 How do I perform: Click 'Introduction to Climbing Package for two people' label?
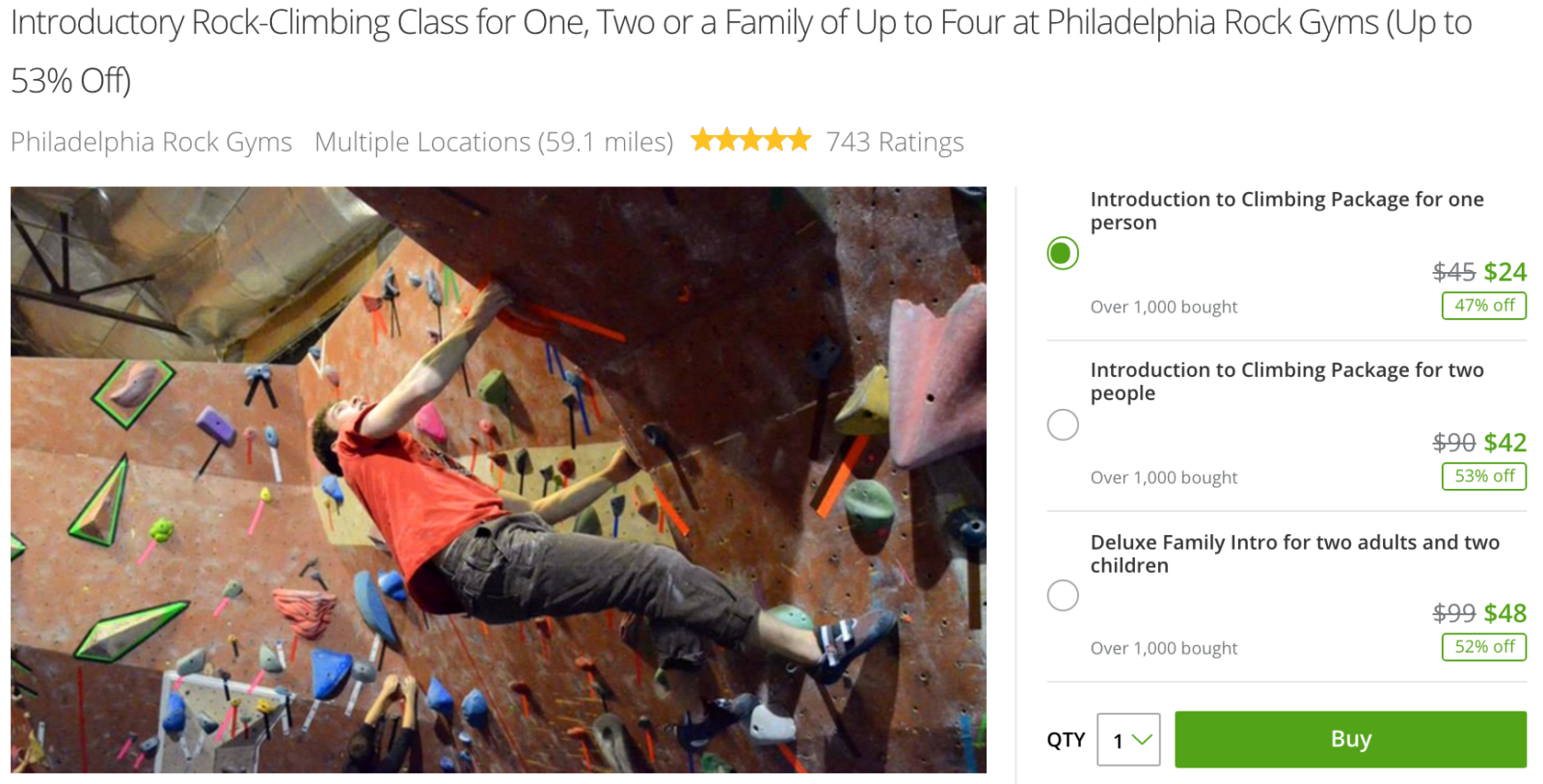coord(1286,381)
